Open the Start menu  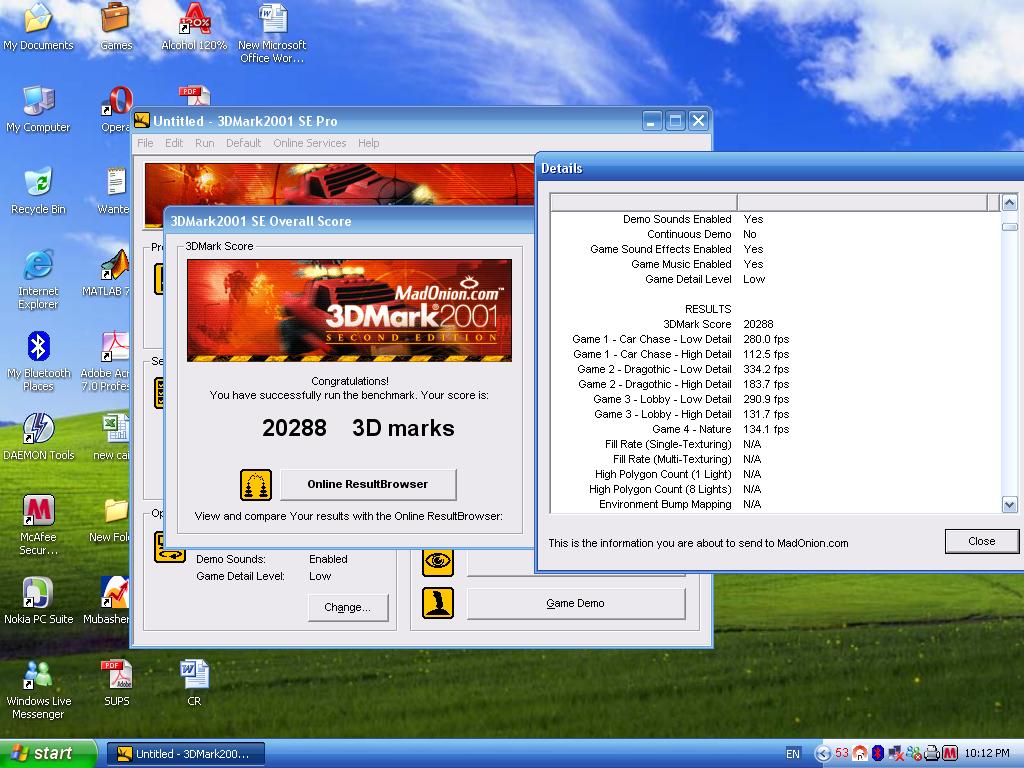tap(47, 754)
